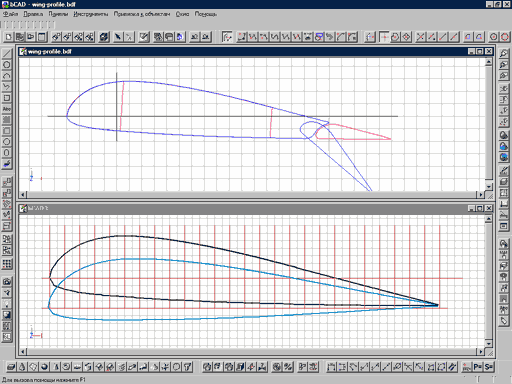
Task: Click the vertical scrollbar of the upper drawing window
Action: [x=489, y=124]
